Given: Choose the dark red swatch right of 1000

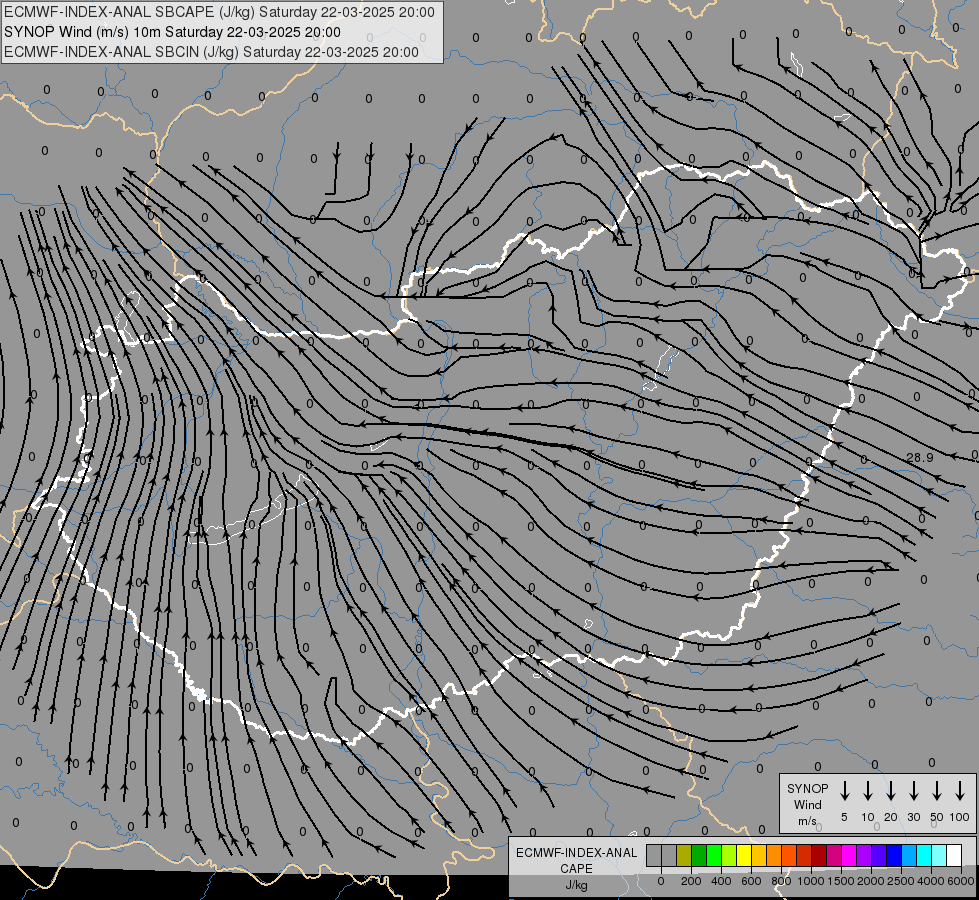Looking at the screenshot, I should click(819, 855).
